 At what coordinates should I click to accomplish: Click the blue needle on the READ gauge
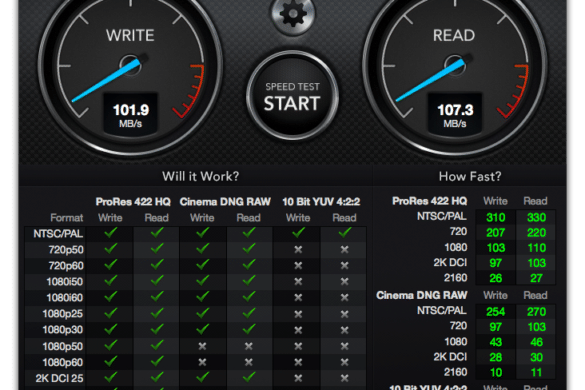point(430,81)
